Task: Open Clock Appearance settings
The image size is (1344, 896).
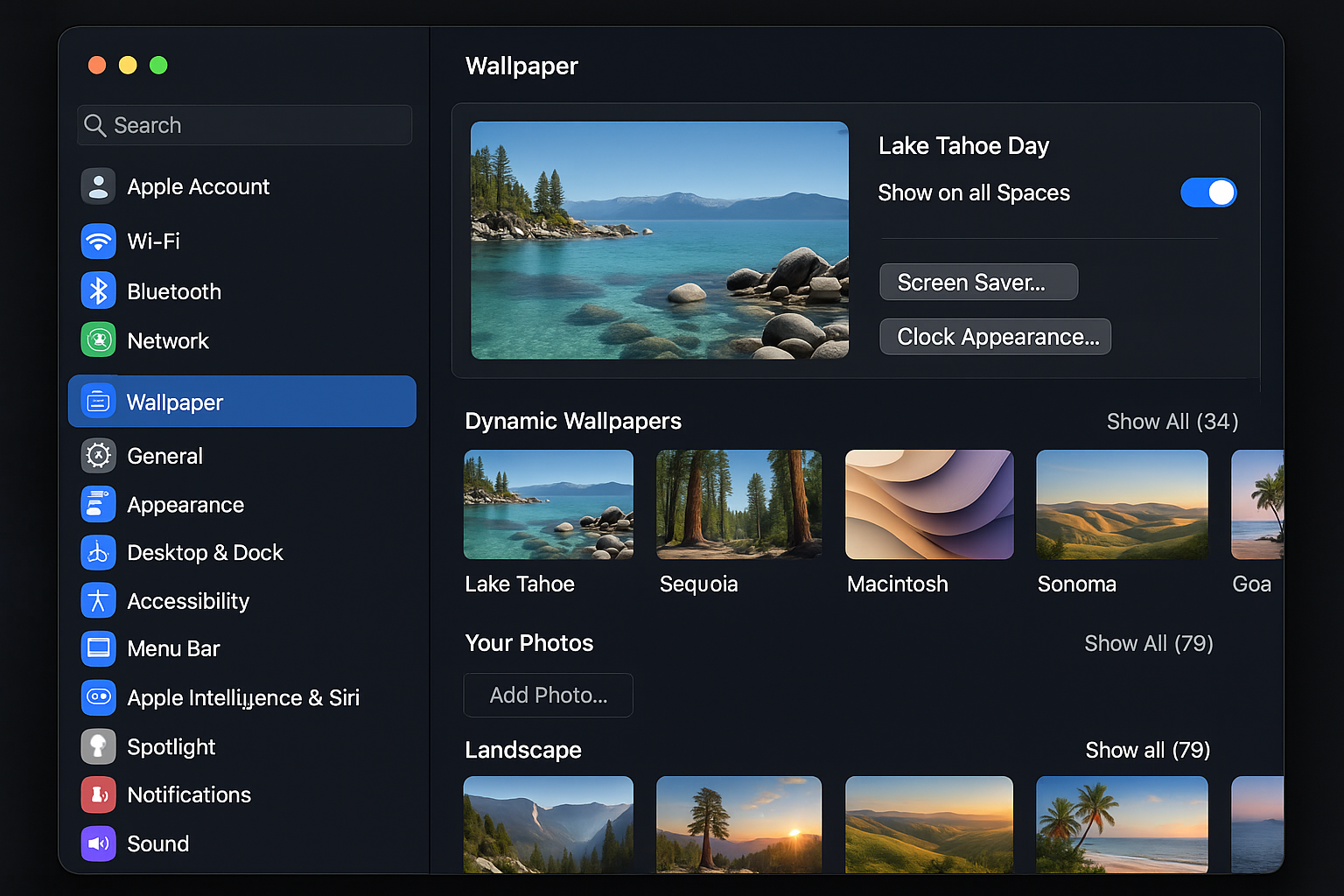Action: pos(995,336)
